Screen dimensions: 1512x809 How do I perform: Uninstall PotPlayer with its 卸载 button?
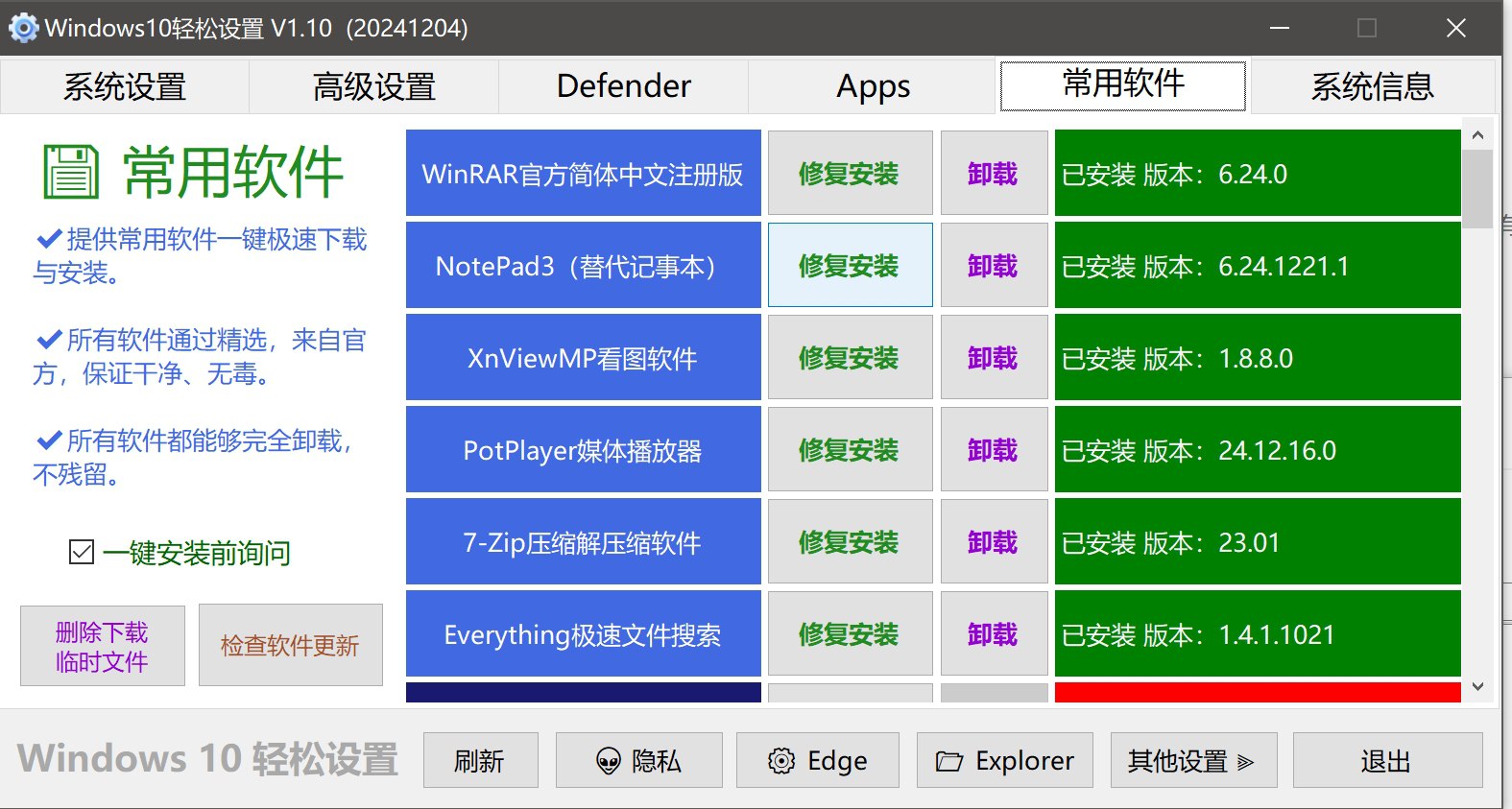coord(994,450)
